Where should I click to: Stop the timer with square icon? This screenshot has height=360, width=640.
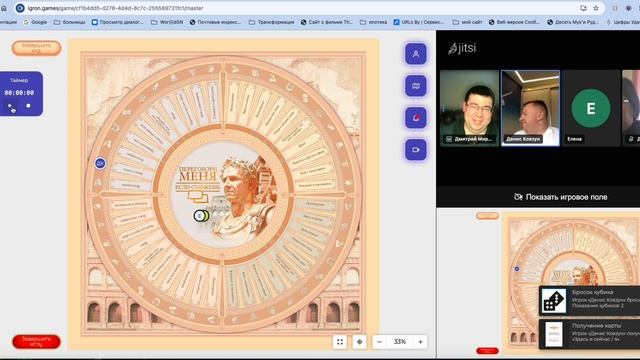(28, 106)
